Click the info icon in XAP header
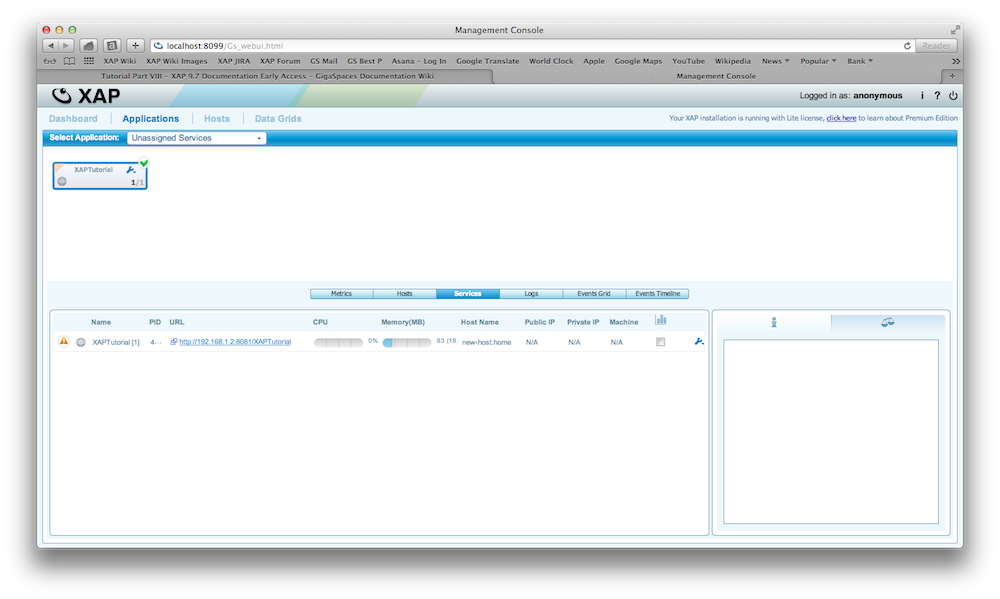1000x599 pixels. [x=922, y=96]
